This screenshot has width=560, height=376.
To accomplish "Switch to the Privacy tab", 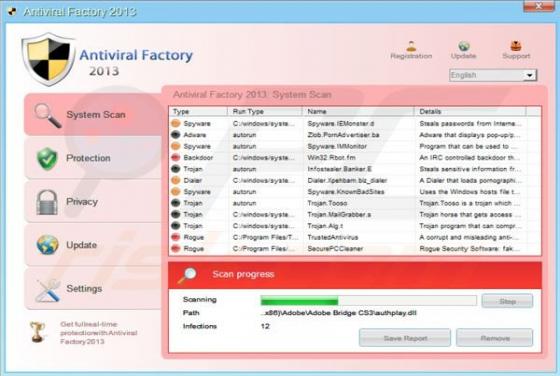I will [x=93, y=202].
